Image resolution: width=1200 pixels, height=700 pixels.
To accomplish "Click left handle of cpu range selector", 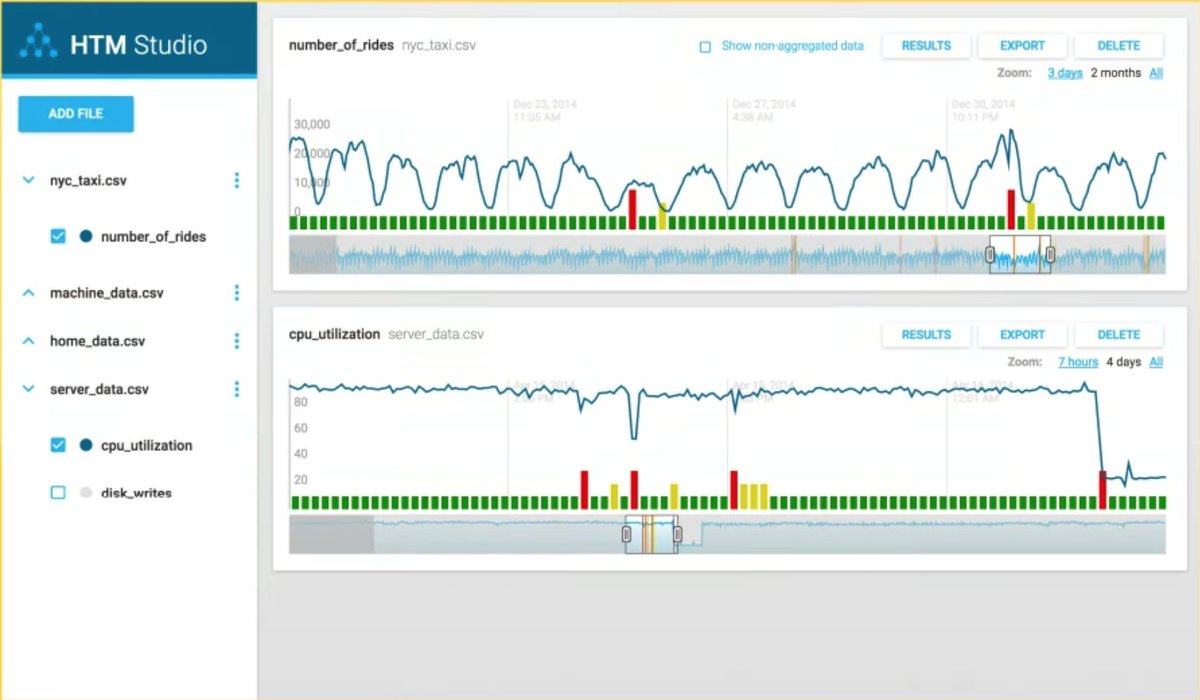I will point(626,535).
